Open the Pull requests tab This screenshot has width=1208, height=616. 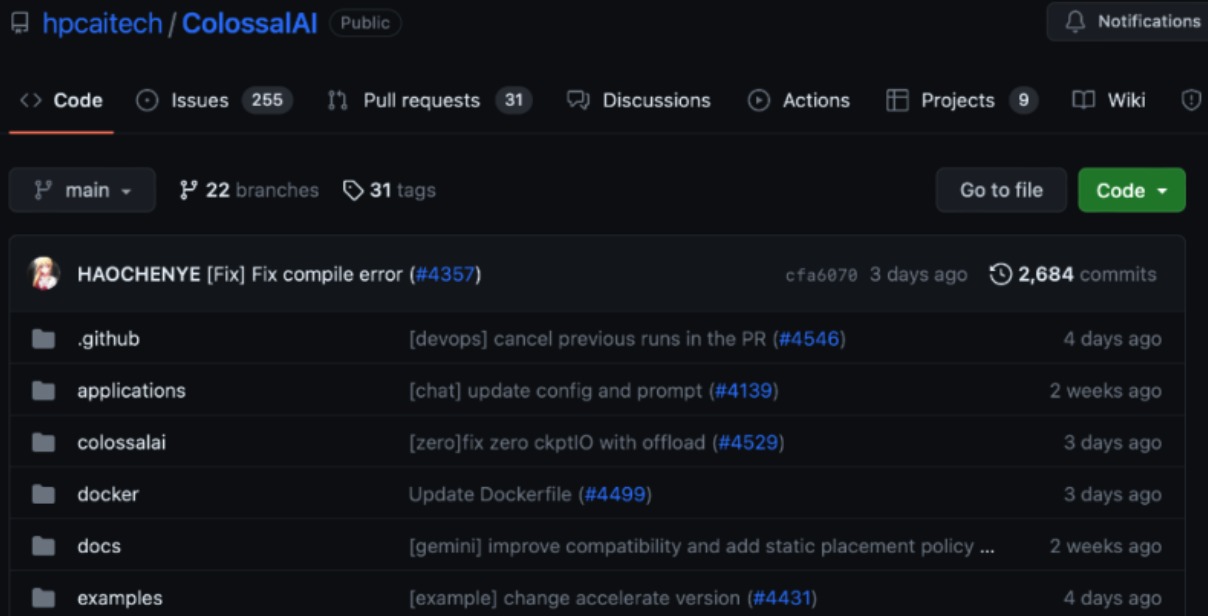(430, 100)
